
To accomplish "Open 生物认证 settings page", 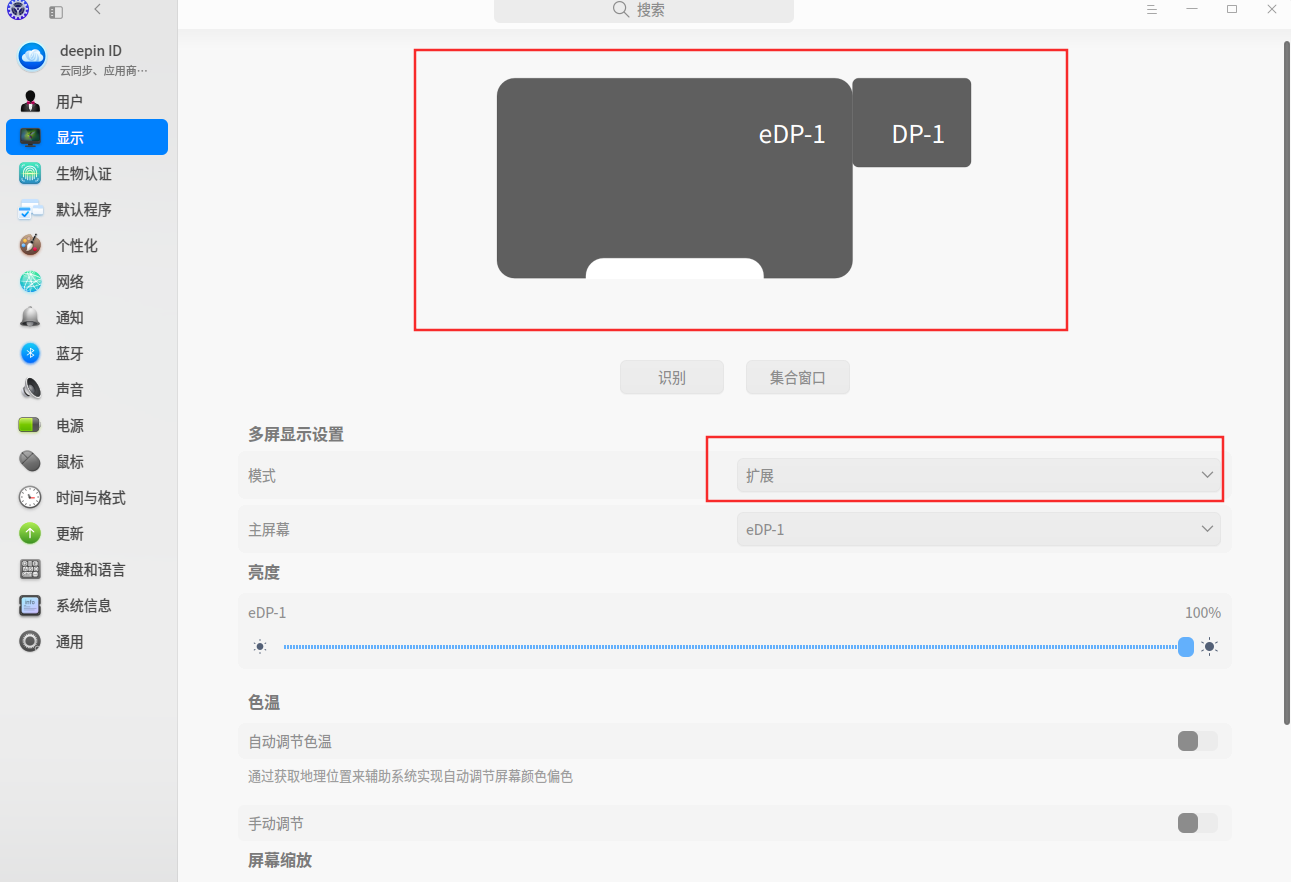I will (x=87, y=173).
